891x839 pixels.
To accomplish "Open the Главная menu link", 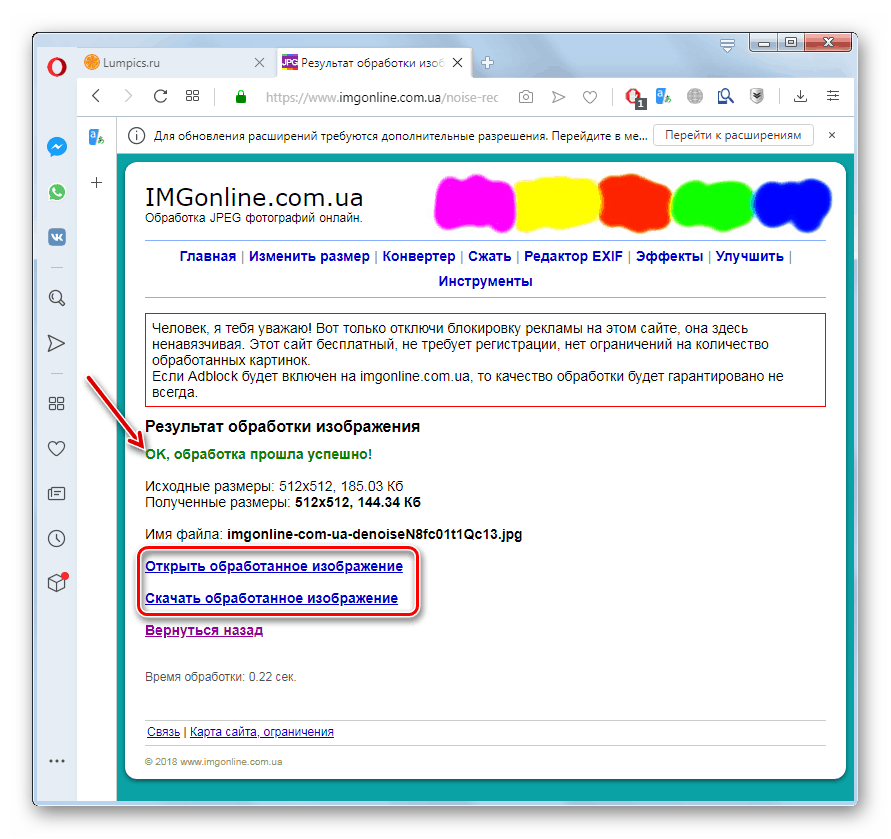I will [x=208, y=256].
